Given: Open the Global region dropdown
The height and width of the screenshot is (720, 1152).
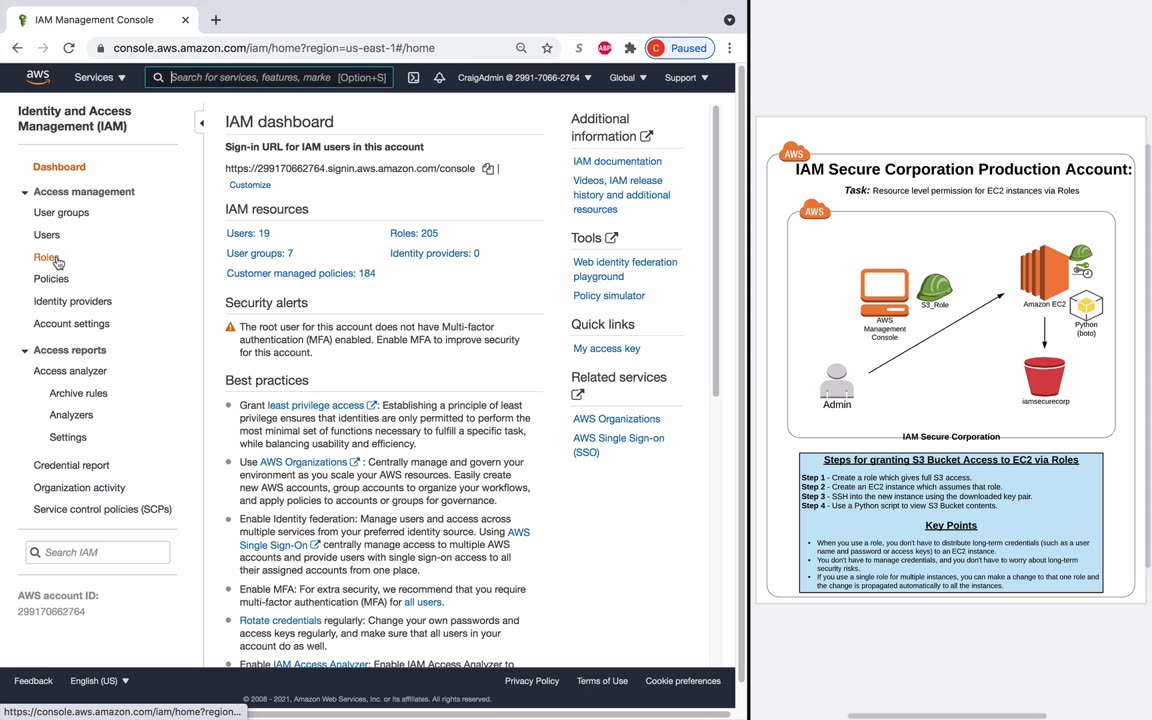Looking at the screenshot, I should (x=627, y=77).
